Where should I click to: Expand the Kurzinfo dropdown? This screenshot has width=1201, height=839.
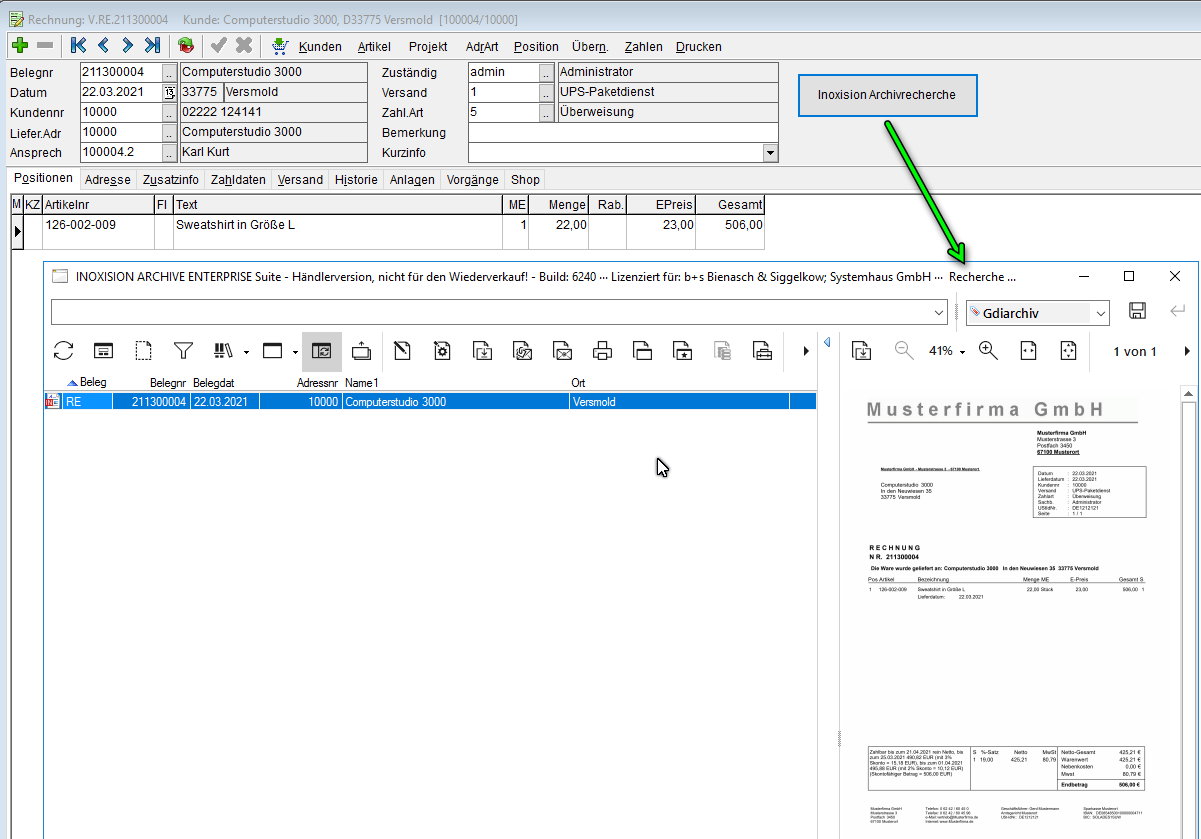pos(769,153)
